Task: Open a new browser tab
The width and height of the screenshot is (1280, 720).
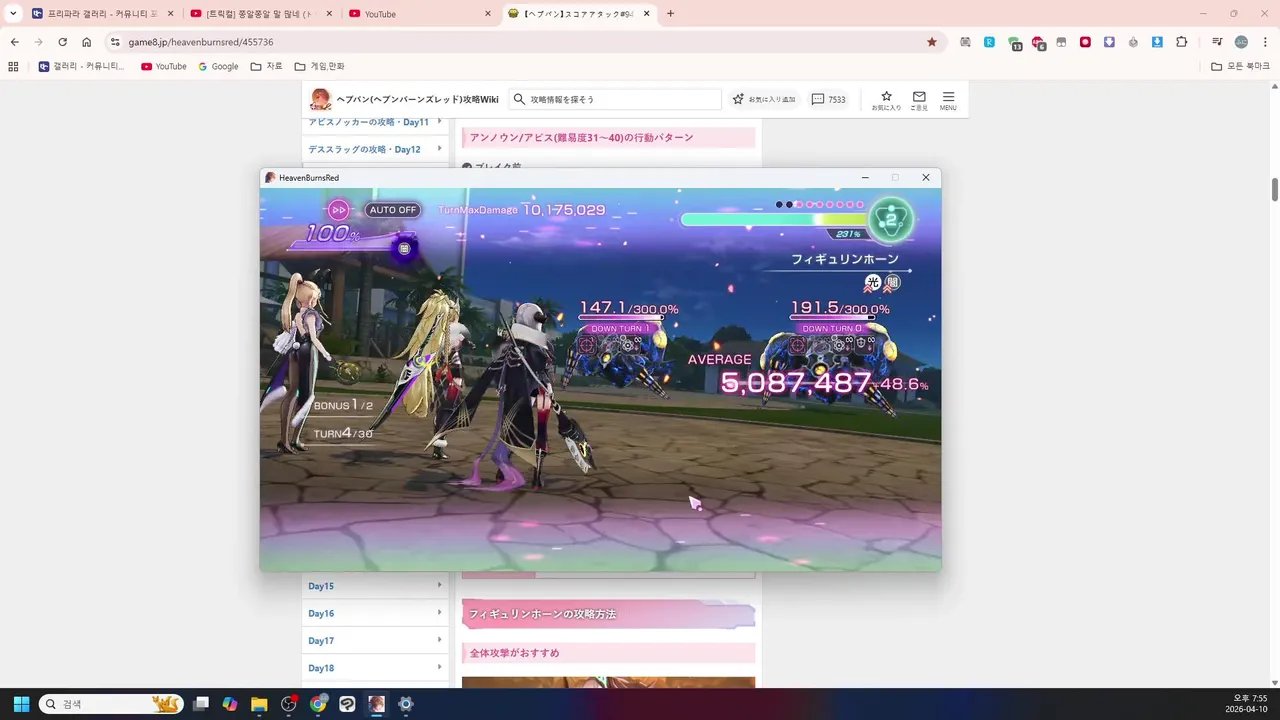Action: tap(670, 14)
